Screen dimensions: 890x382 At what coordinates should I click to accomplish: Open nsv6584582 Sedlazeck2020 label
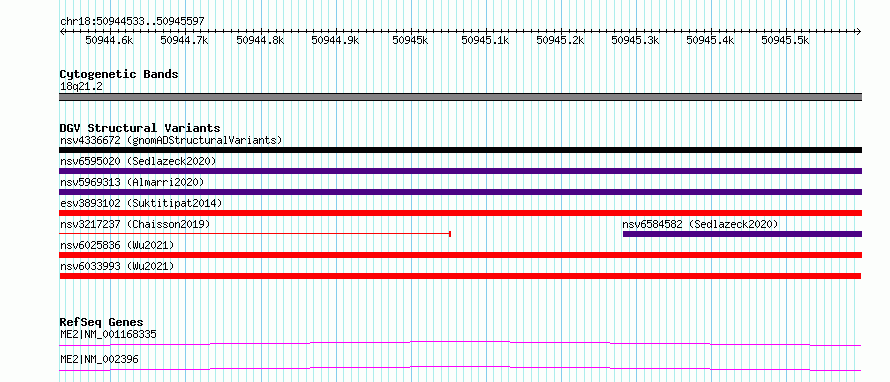(700, 224)
